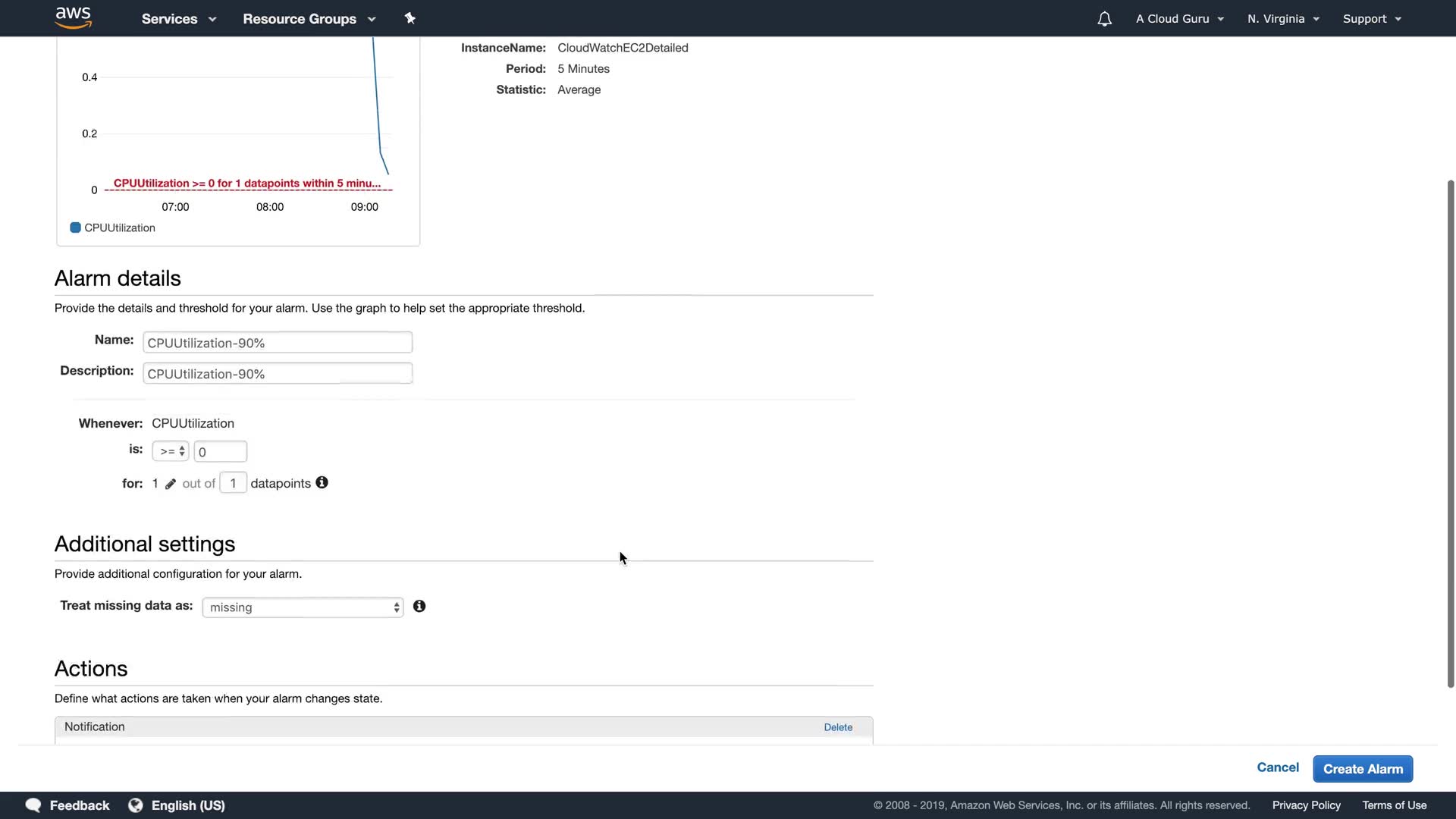Click the Feedback speech bubble icon
This screenshot has height=819, width=1456.
33,805
